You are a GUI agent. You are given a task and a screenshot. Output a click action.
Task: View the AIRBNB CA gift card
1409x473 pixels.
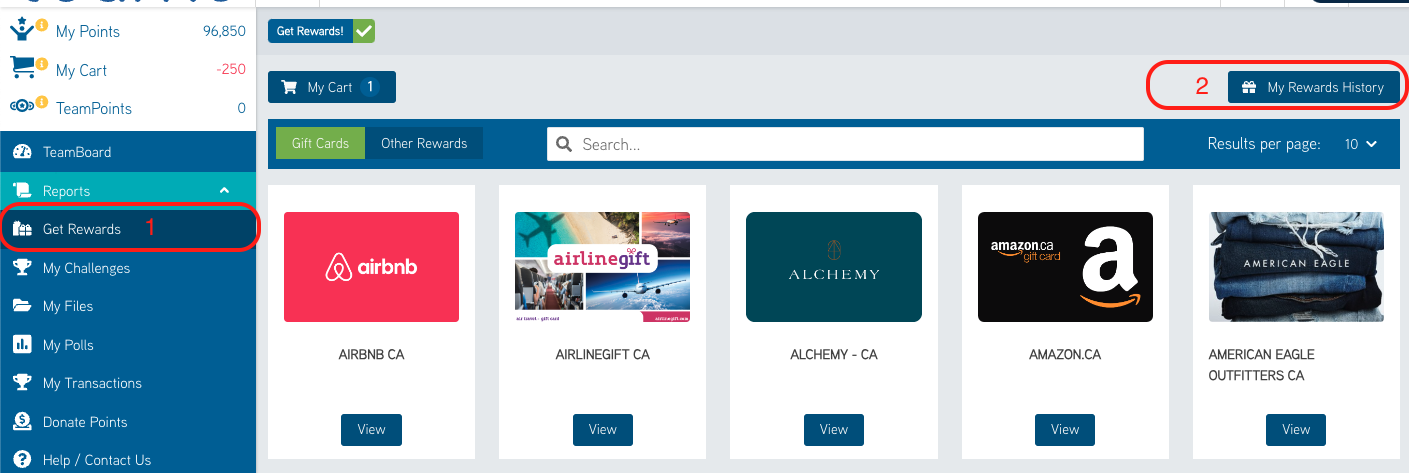pos(371,429)
